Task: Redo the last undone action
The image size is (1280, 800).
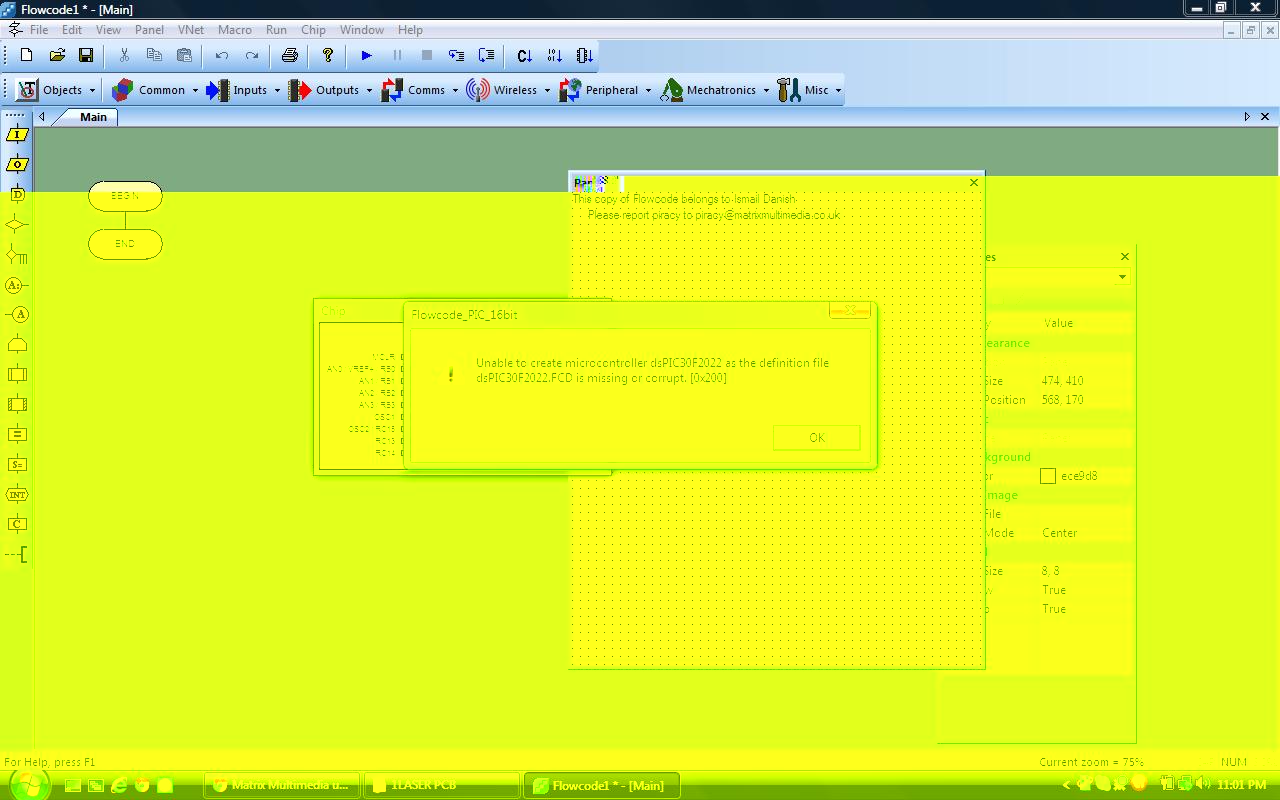Action: 252,55
